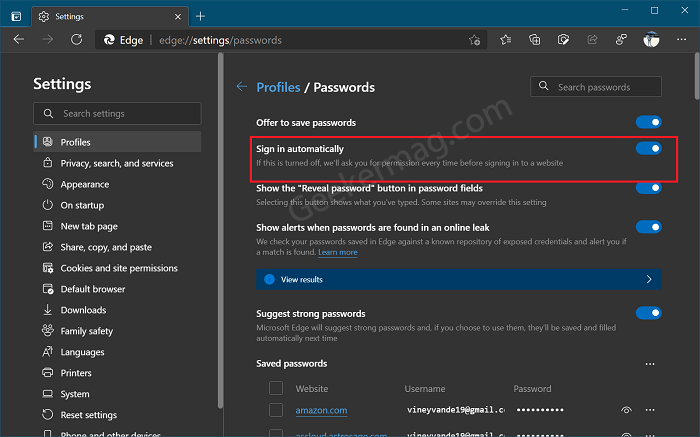700x437 pixels.
Task: Open Saved passwords more options ellipsis
Action: (x=650, y=364)
